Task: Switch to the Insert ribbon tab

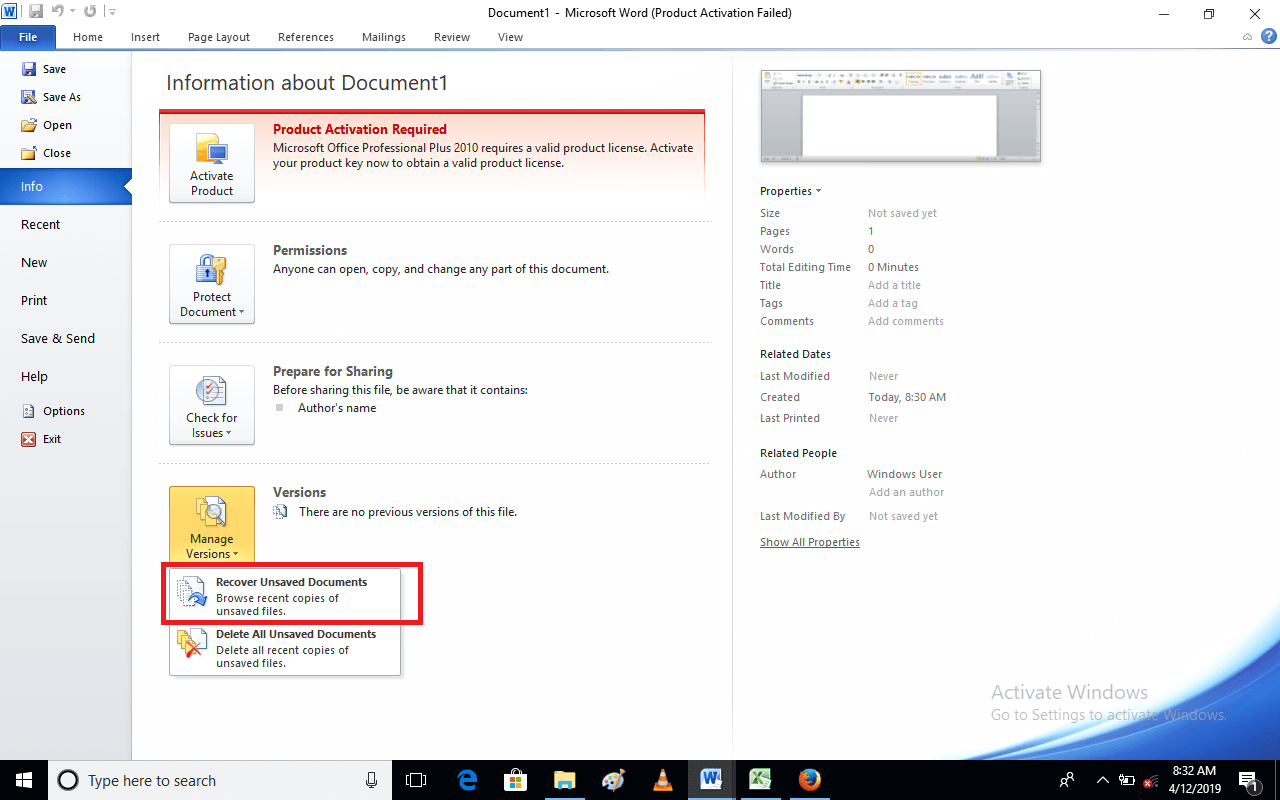Action: (x=145, y=37)
